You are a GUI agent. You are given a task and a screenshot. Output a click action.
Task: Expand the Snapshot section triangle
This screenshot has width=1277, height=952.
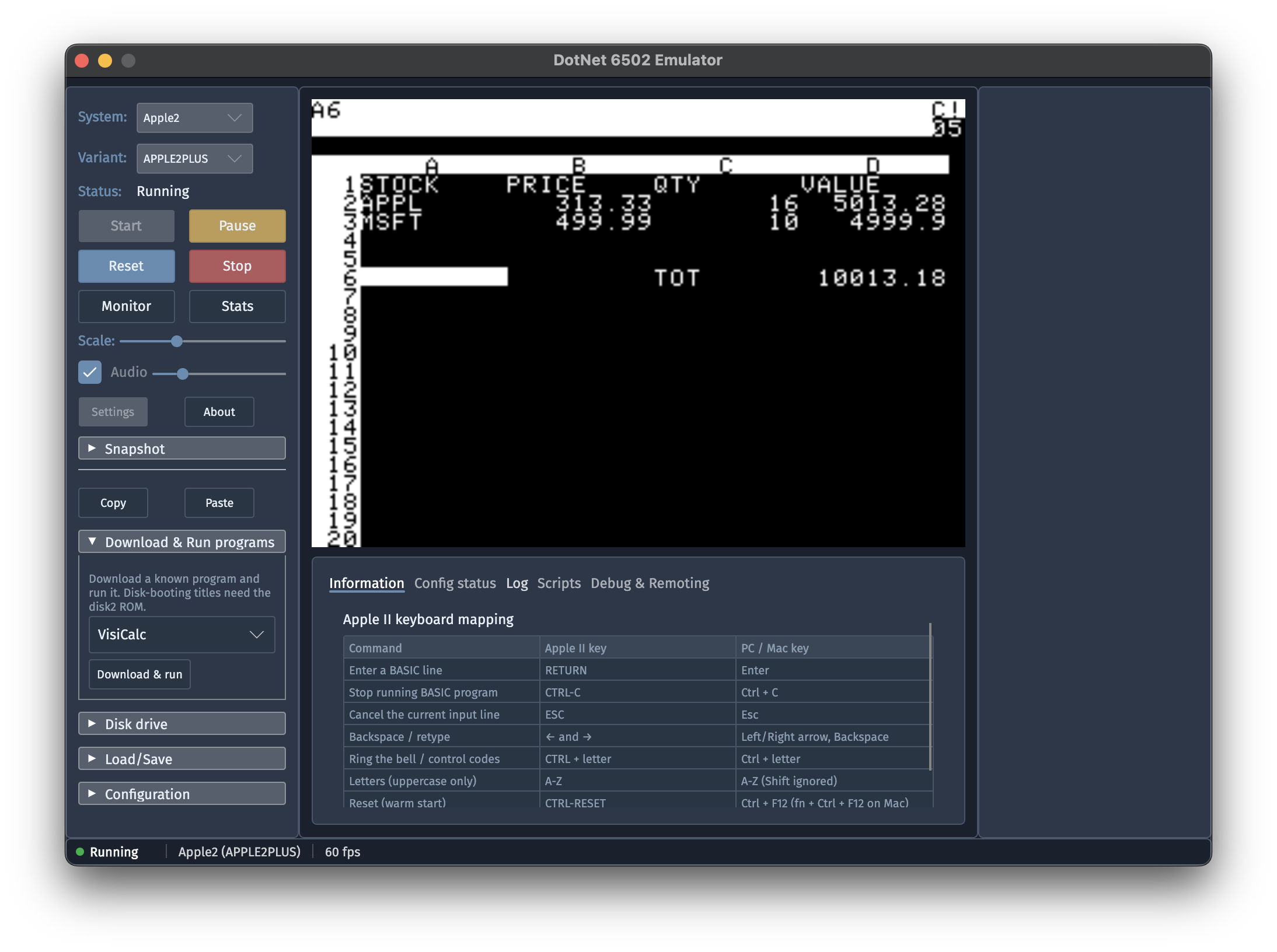pyautogui.click(x=92, y=448)
